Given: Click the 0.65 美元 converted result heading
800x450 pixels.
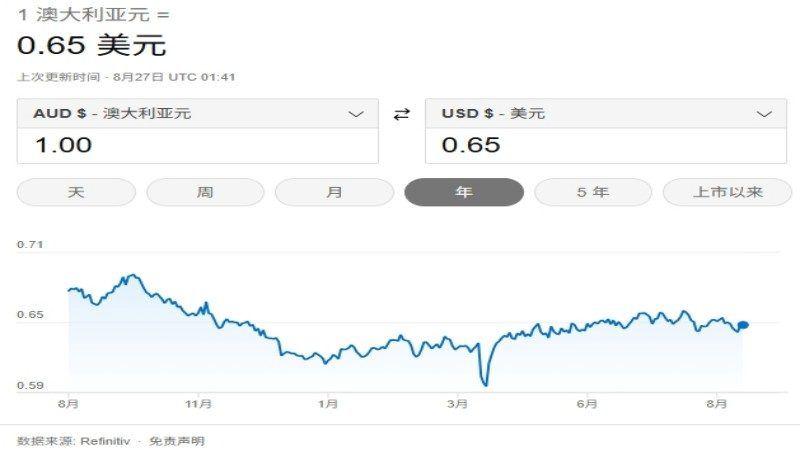Looking at the screenshot, I should (x=92, y=45).
